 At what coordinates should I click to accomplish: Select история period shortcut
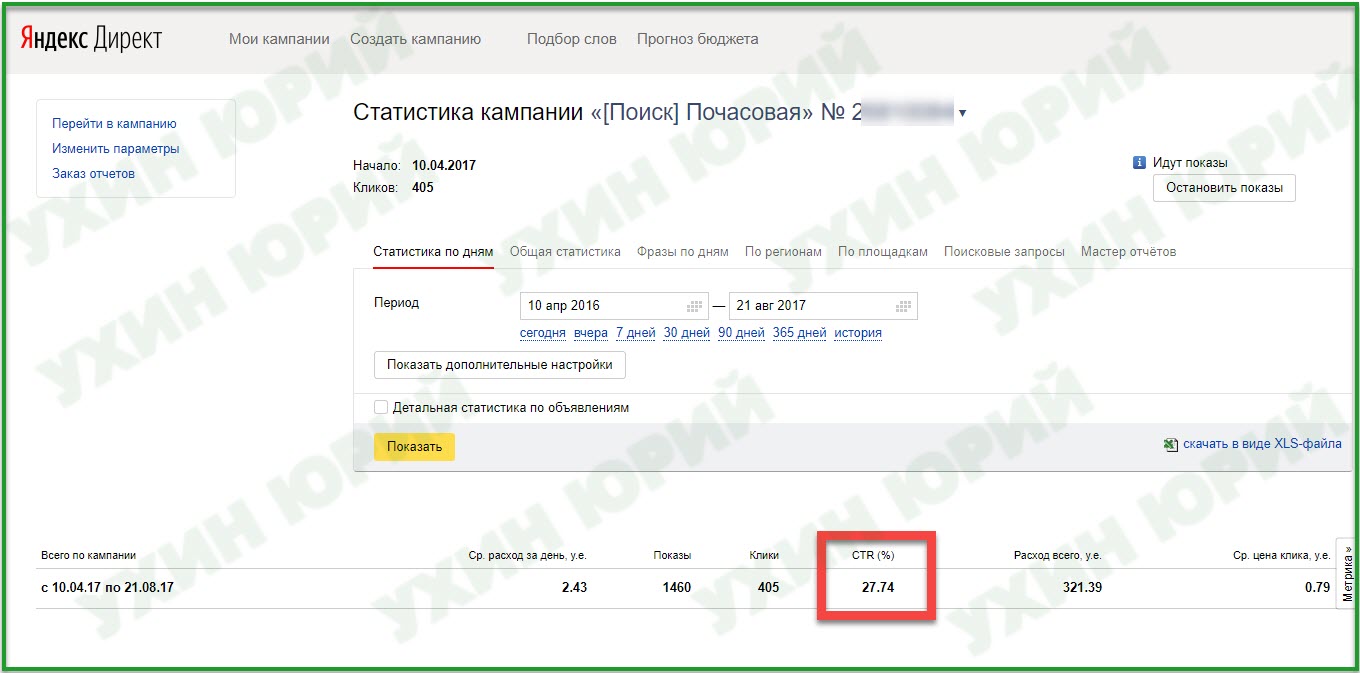point(858,333)
